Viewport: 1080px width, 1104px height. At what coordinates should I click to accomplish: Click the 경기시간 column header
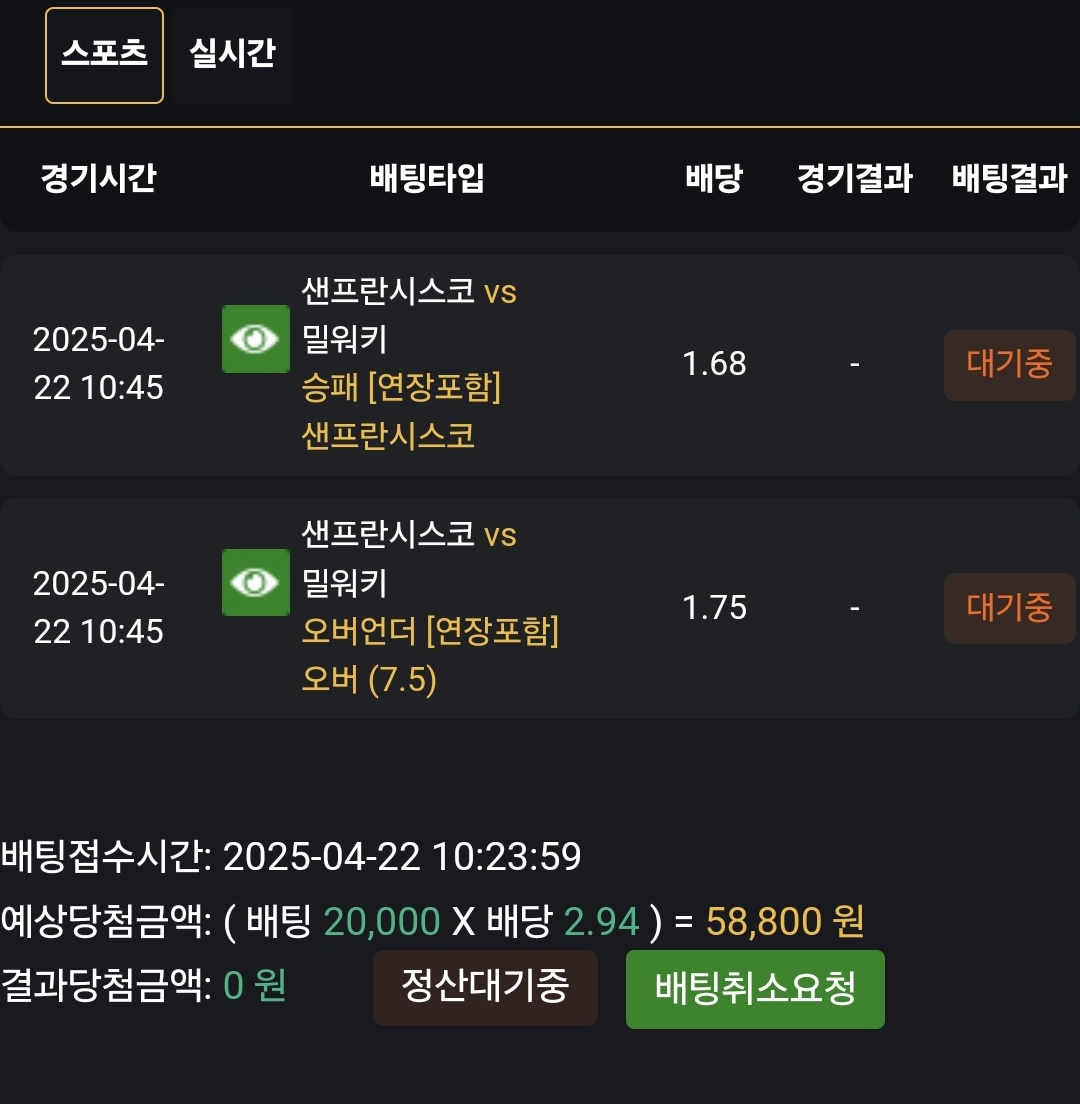click(x=98, y=180)
